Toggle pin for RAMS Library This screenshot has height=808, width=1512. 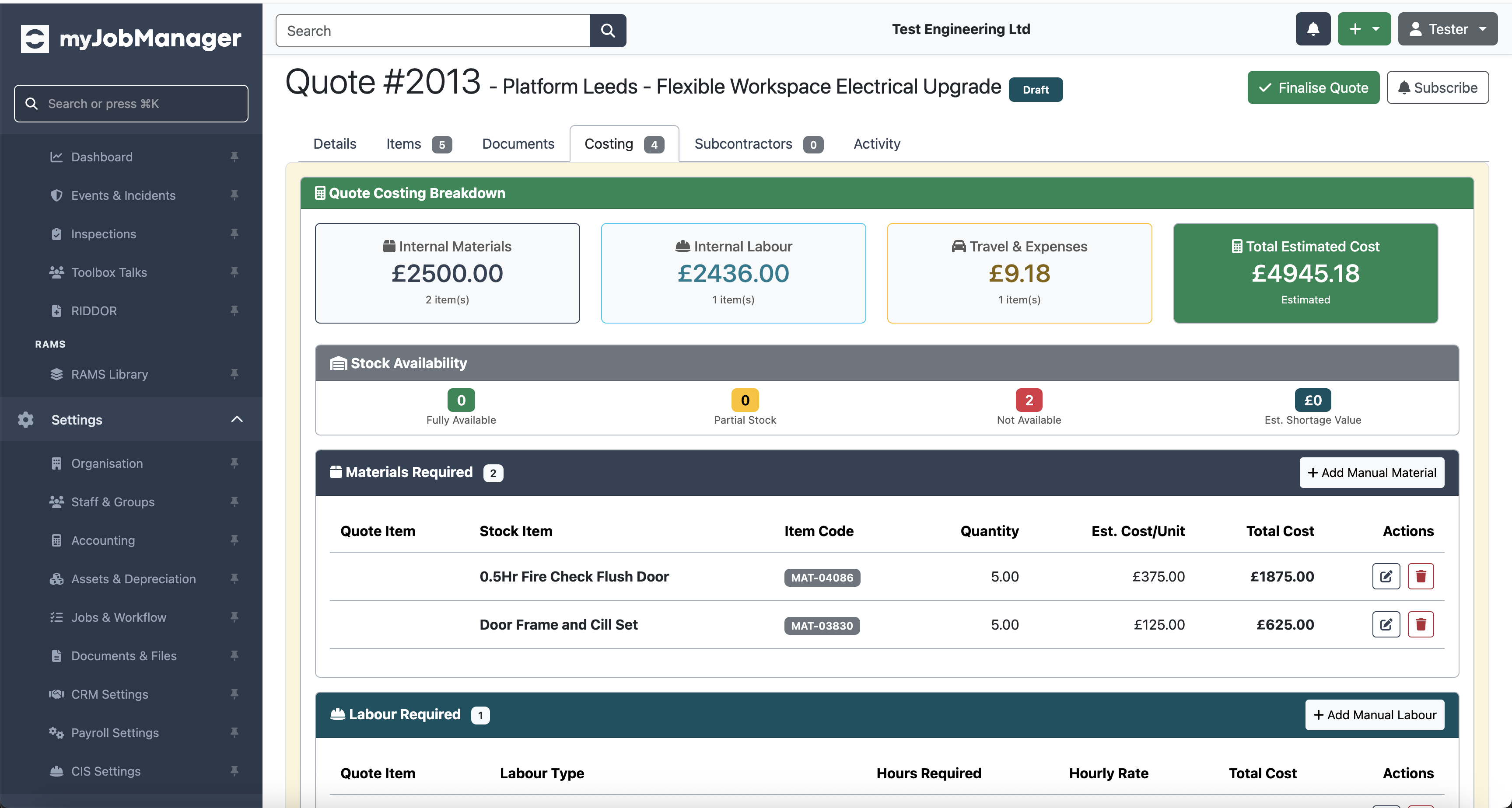[x=234, y=374]
